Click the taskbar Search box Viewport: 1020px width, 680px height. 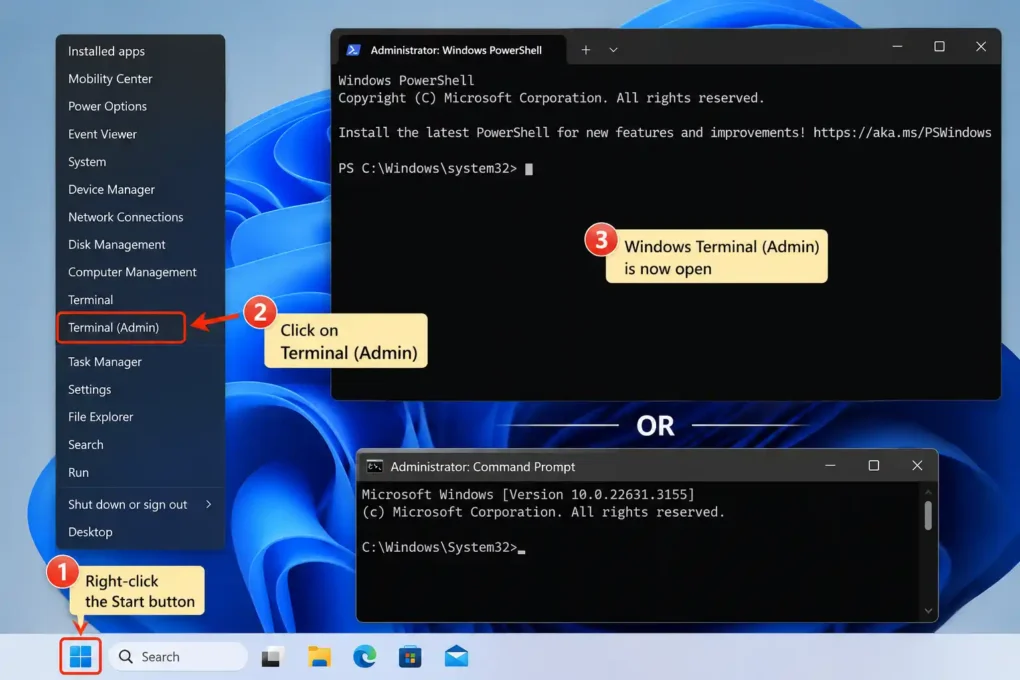[178, 657]
